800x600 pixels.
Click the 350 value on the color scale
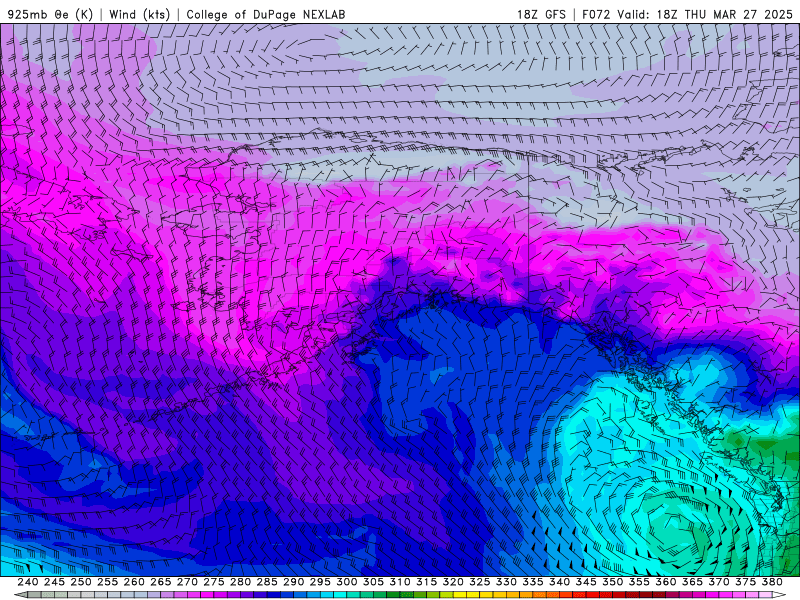(x=613, y=582)
